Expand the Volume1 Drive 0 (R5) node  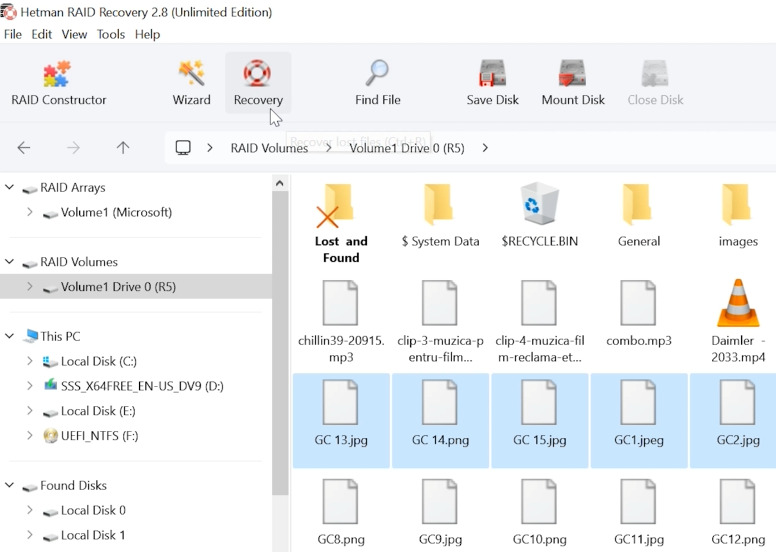pyautogui.click(x=30, y=287)
